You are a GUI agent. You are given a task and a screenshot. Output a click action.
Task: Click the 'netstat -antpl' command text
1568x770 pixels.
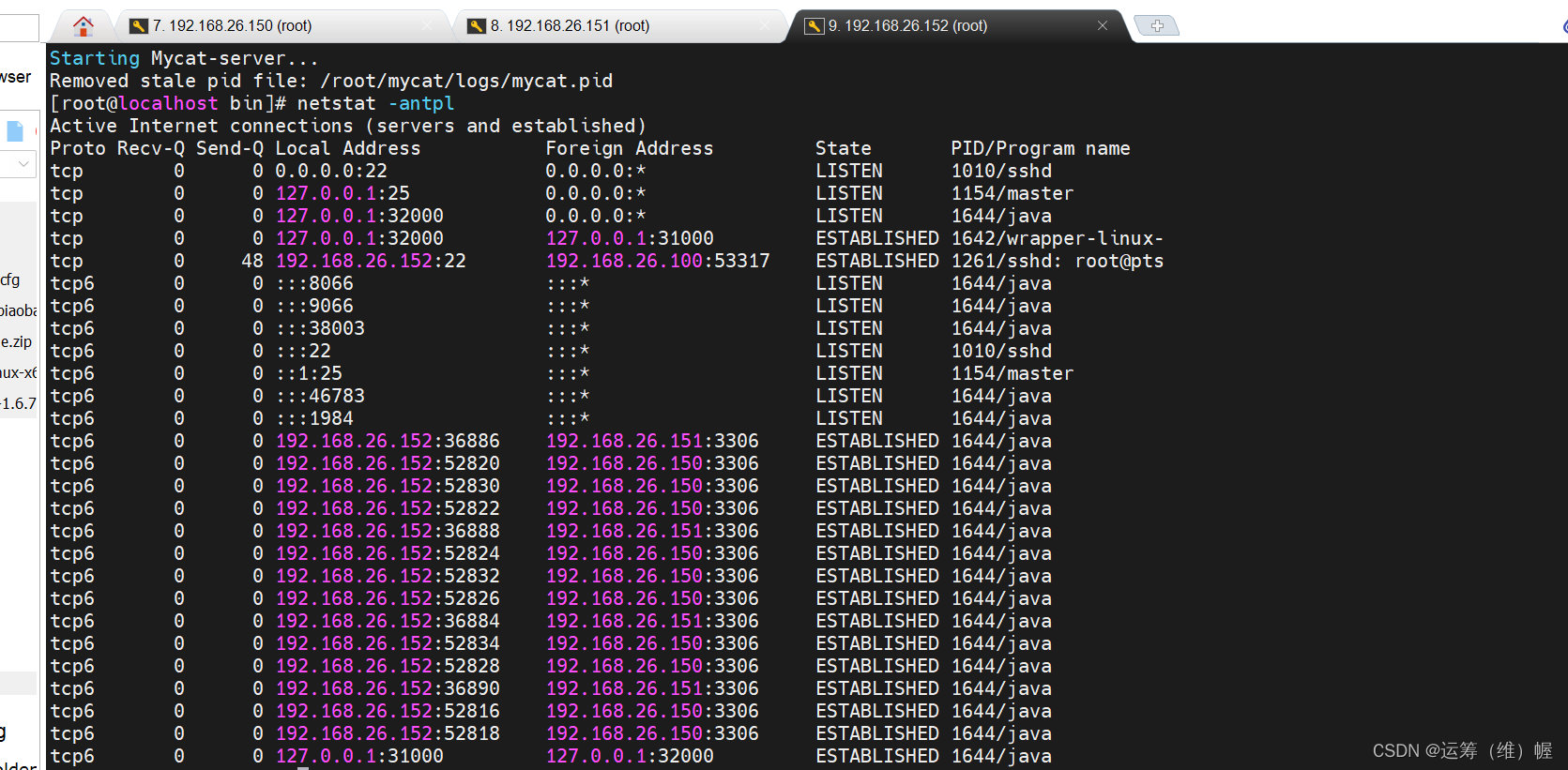375,103
